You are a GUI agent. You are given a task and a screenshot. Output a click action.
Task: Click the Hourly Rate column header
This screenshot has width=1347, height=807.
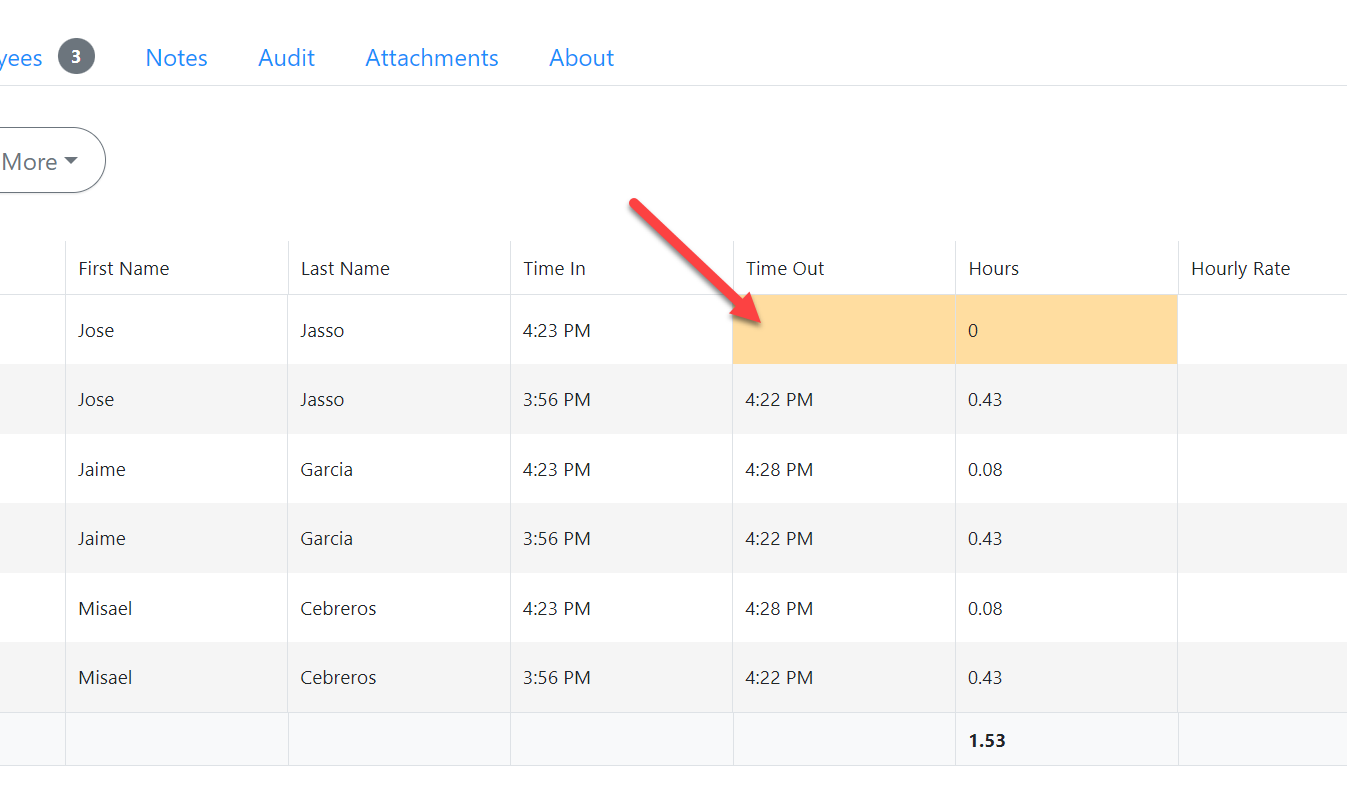pyautogui.click(x=1240, y=269)
